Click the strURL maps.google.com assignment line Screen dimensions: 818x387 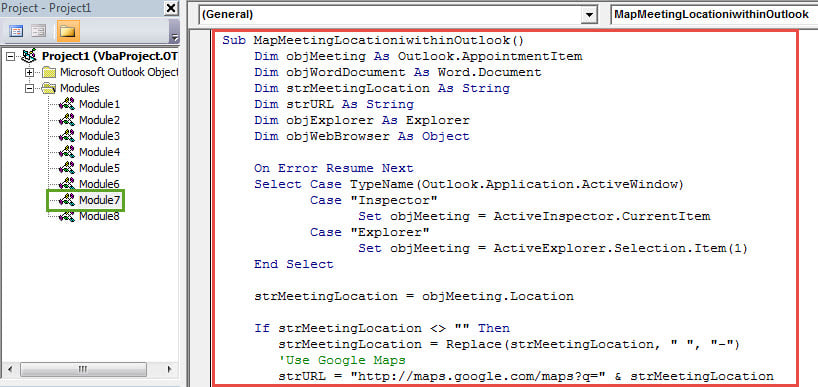click(526, 377)
